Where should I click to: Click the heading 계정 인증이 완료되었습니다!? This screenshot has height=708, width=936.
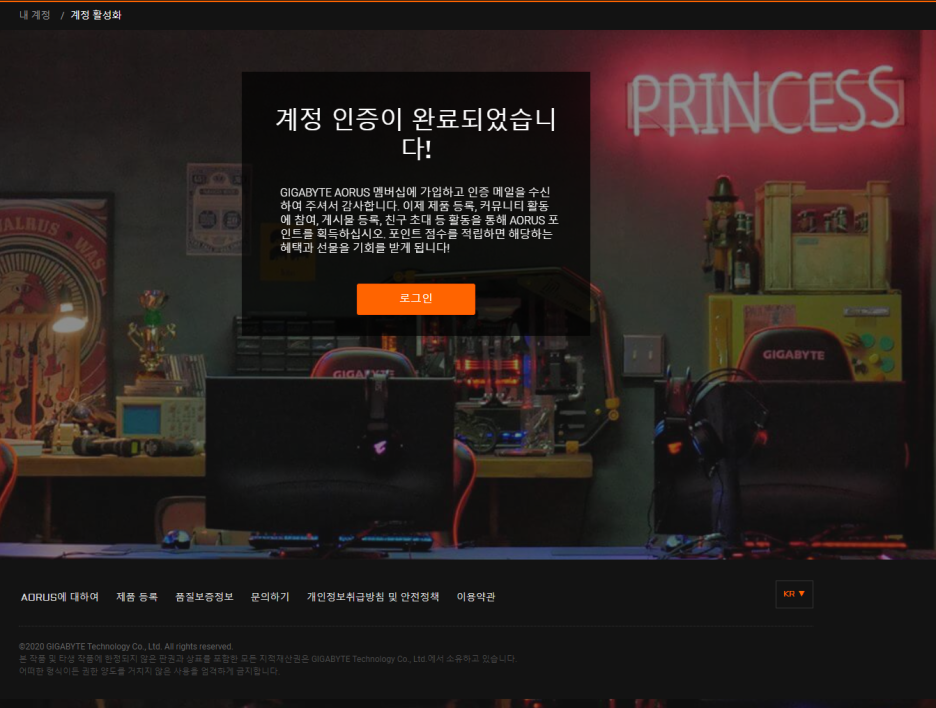pos(416,133)
